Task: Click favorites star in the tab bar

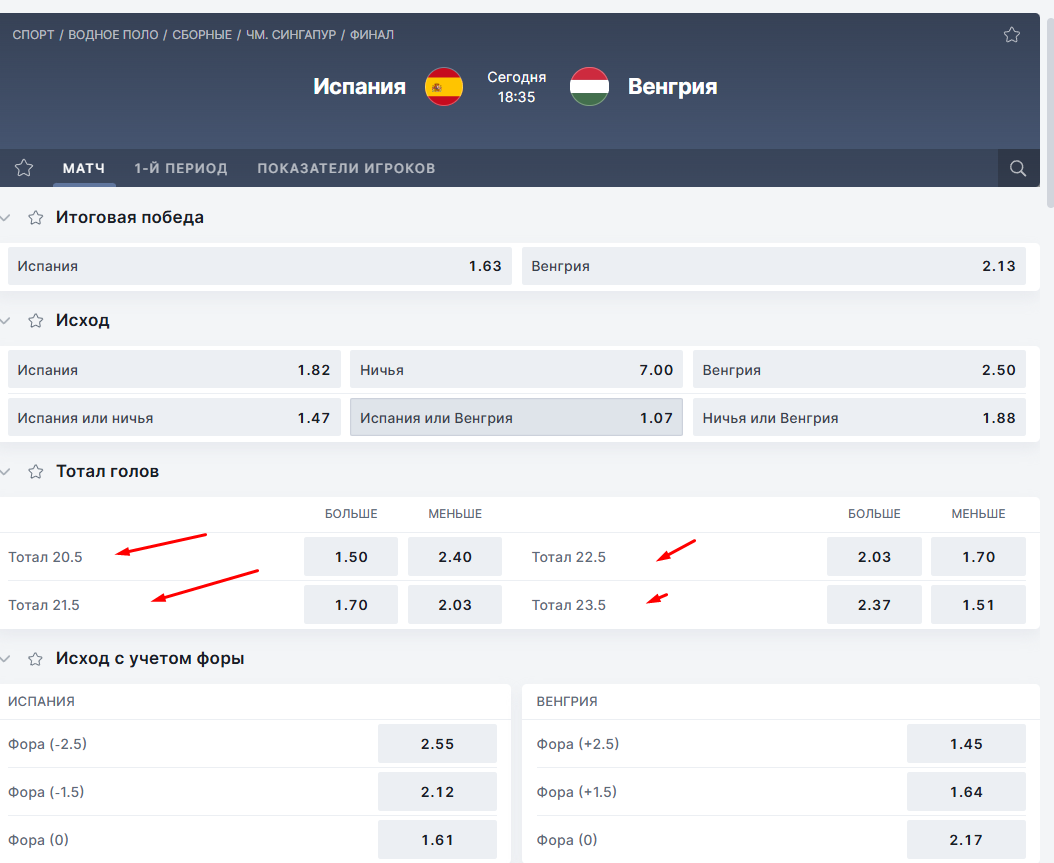Action: coord(24,168)
